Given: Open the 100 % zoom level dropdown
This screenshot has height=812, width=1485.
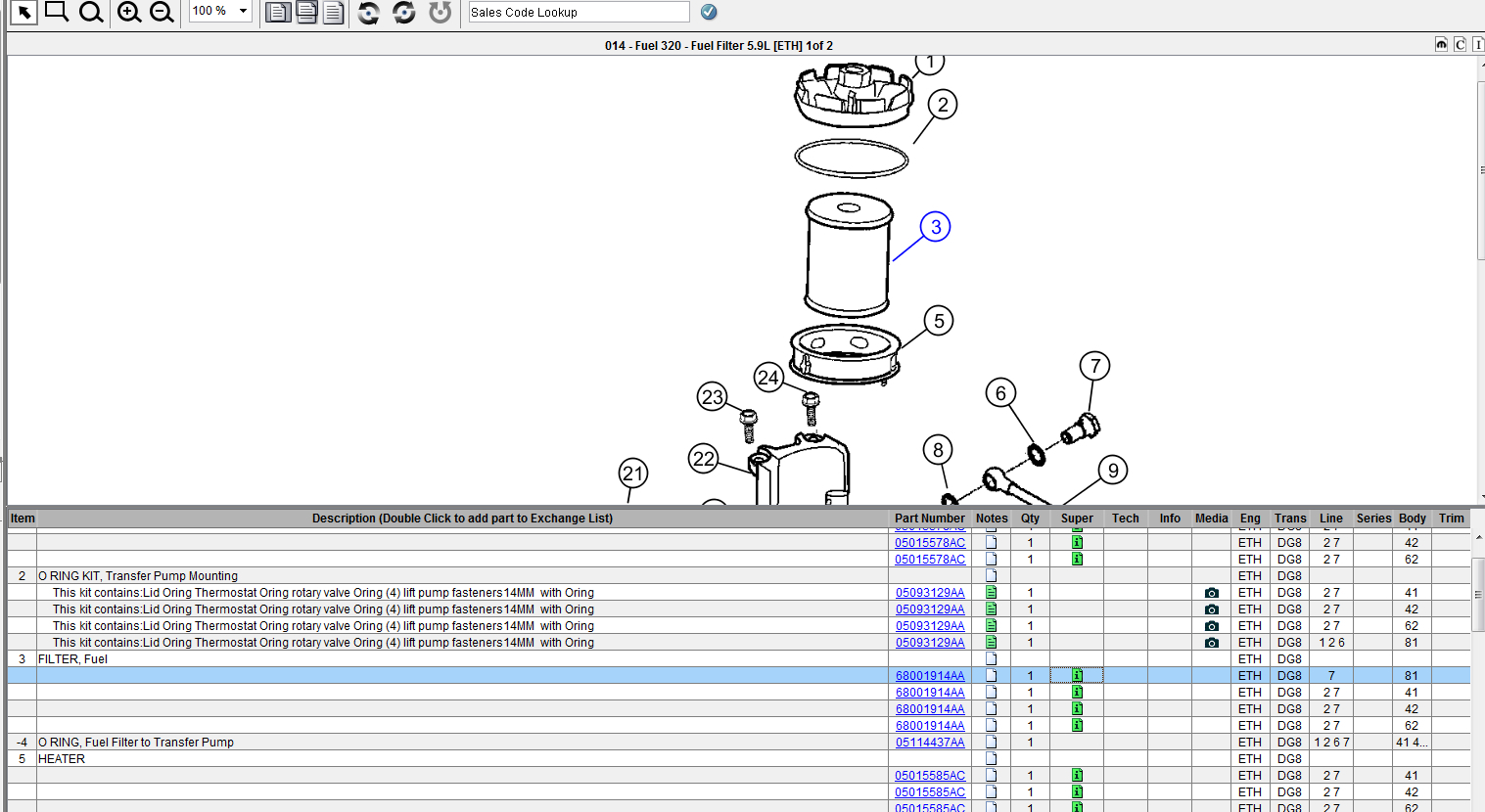Looking at the screenshot, I should (x=243, y=11).
